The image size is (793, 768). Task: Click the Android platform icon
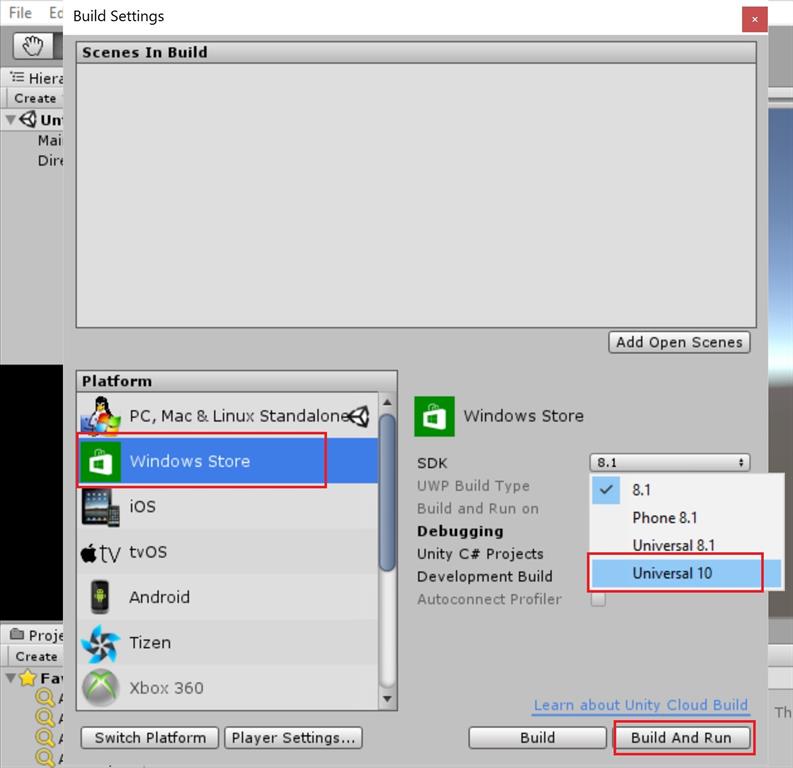(x=100, y=597)
